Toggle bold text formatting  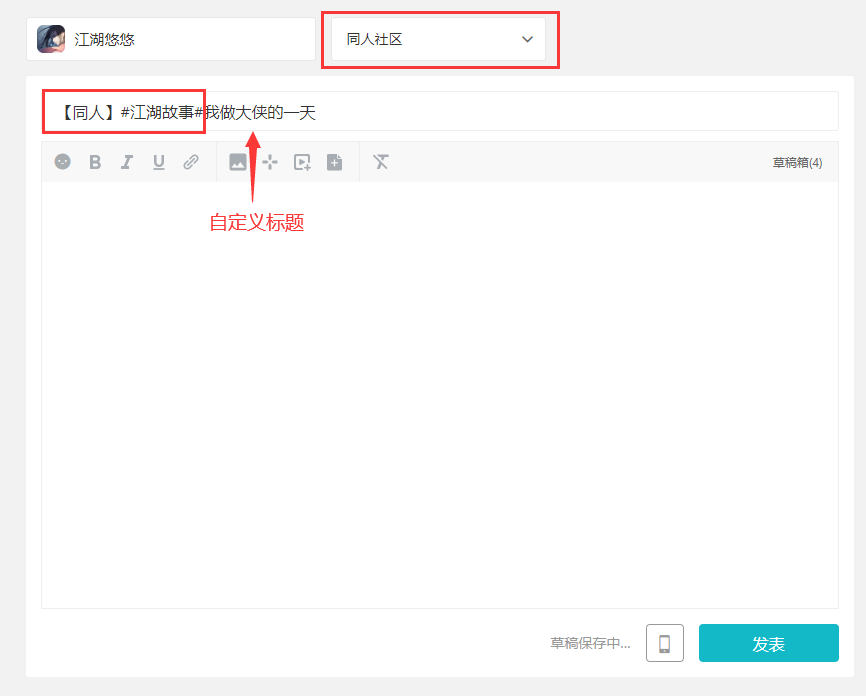click(95, 161)
